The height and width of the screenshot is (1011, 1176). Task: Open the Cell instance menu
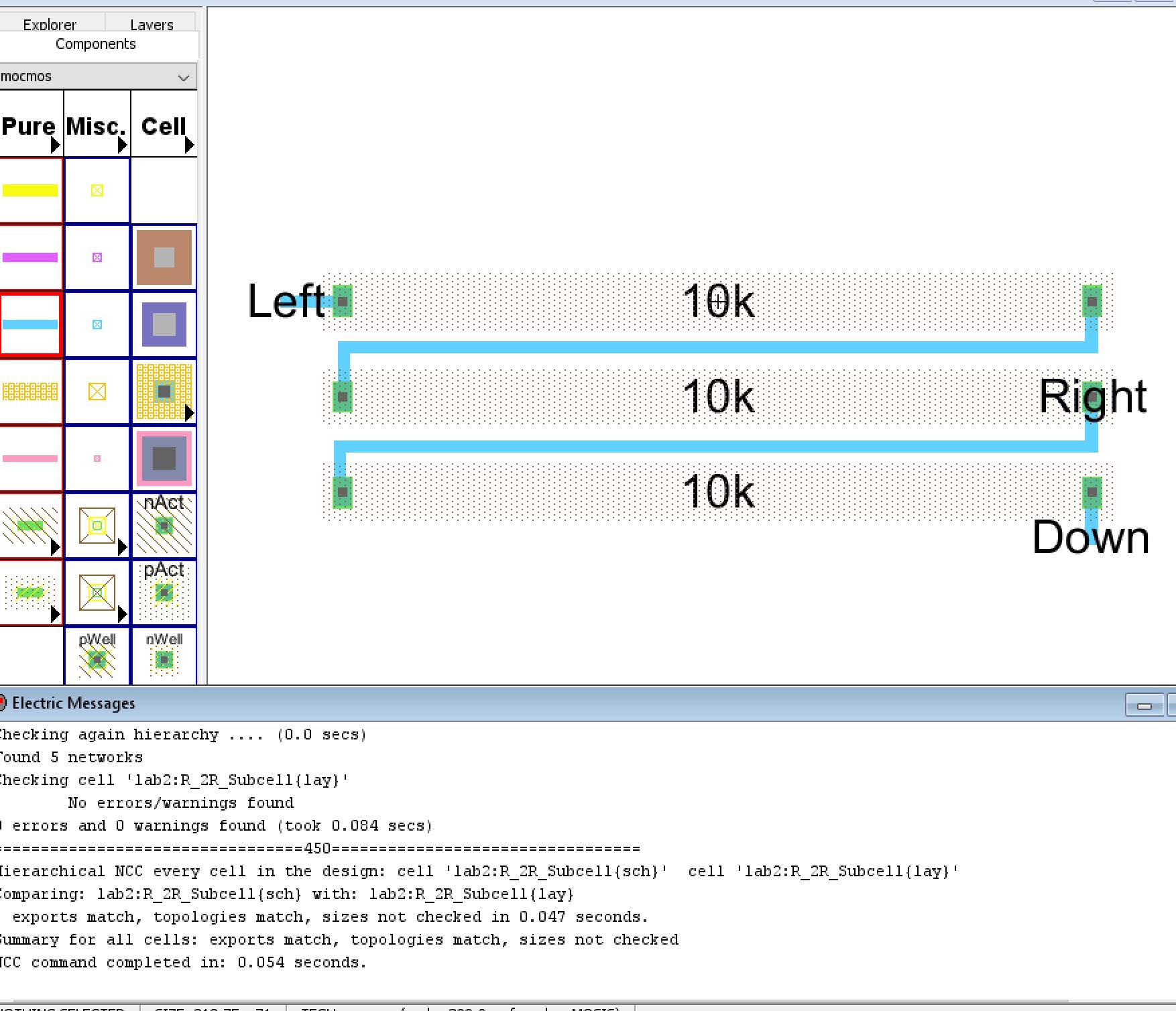click(164, 126)
